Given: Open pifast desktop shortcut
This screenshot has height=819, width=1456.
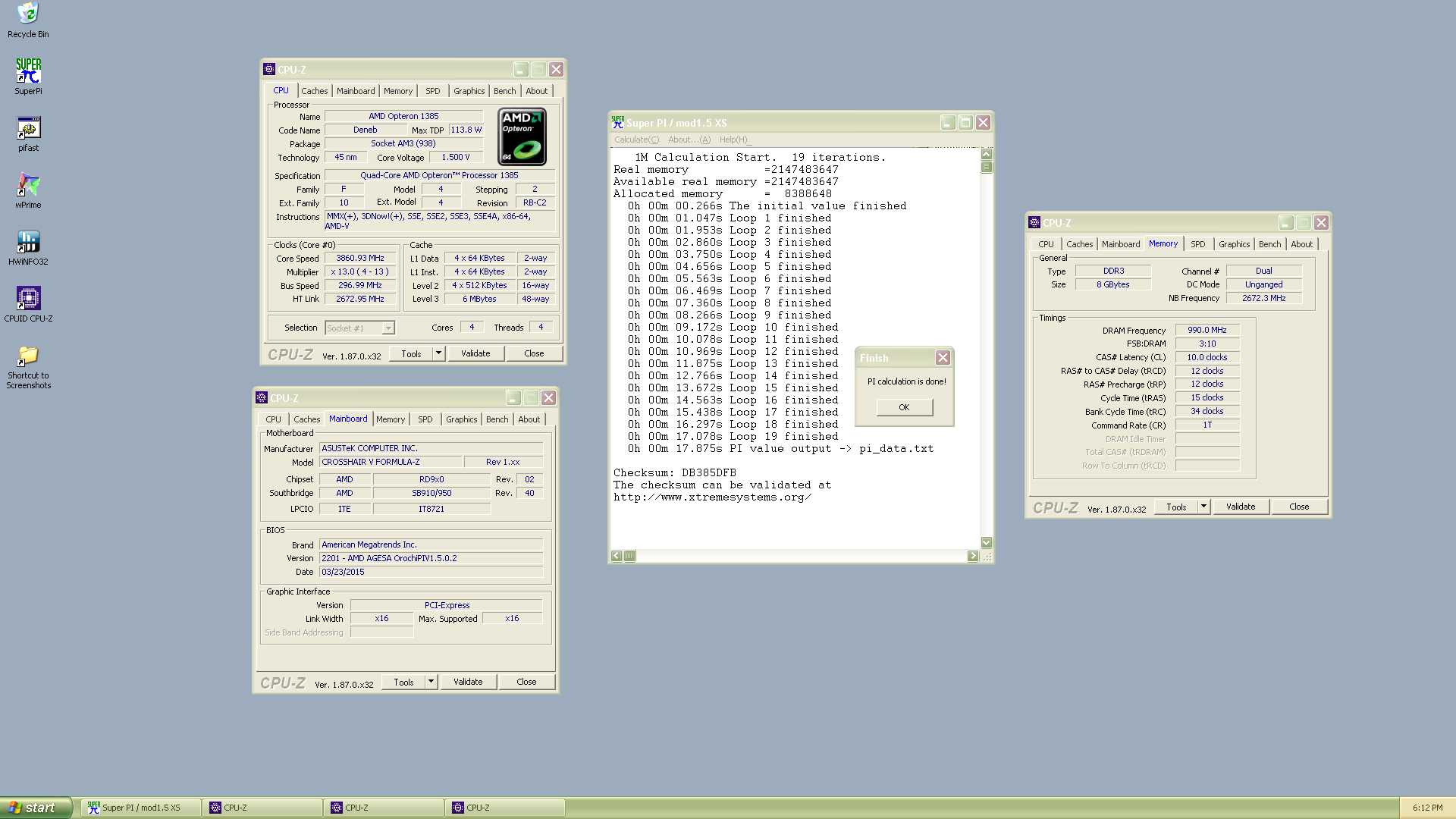Looking at the screenshot, I should tap(28, 133).
